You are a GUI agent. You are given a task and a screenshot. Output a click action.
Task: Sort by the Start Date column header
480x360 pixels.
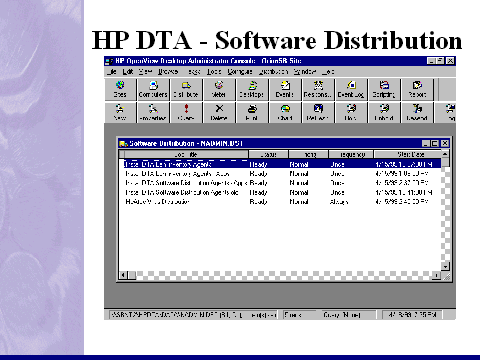407,154
